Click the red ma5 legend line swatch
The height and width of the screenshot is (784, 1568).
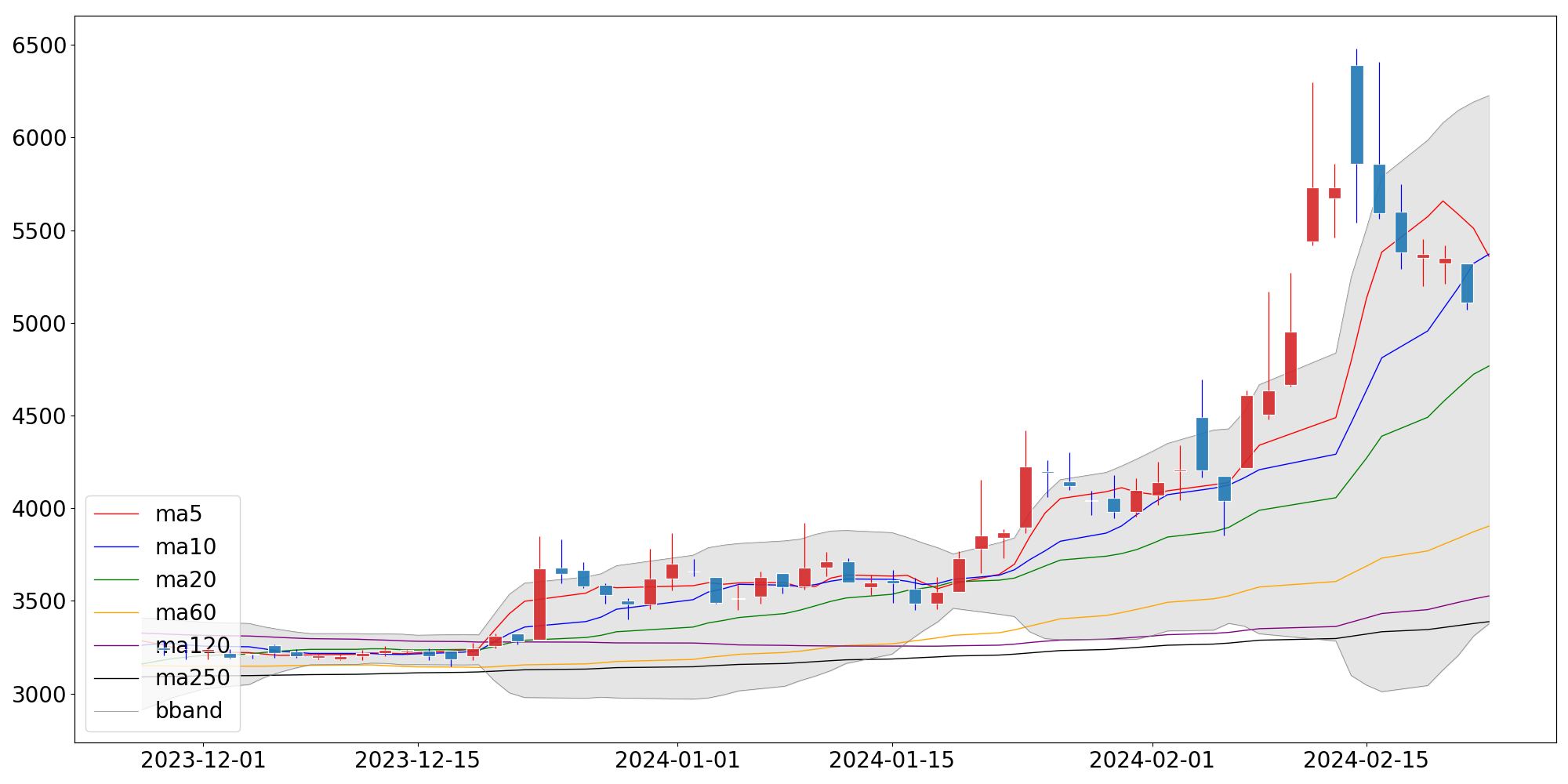[116, 514]
